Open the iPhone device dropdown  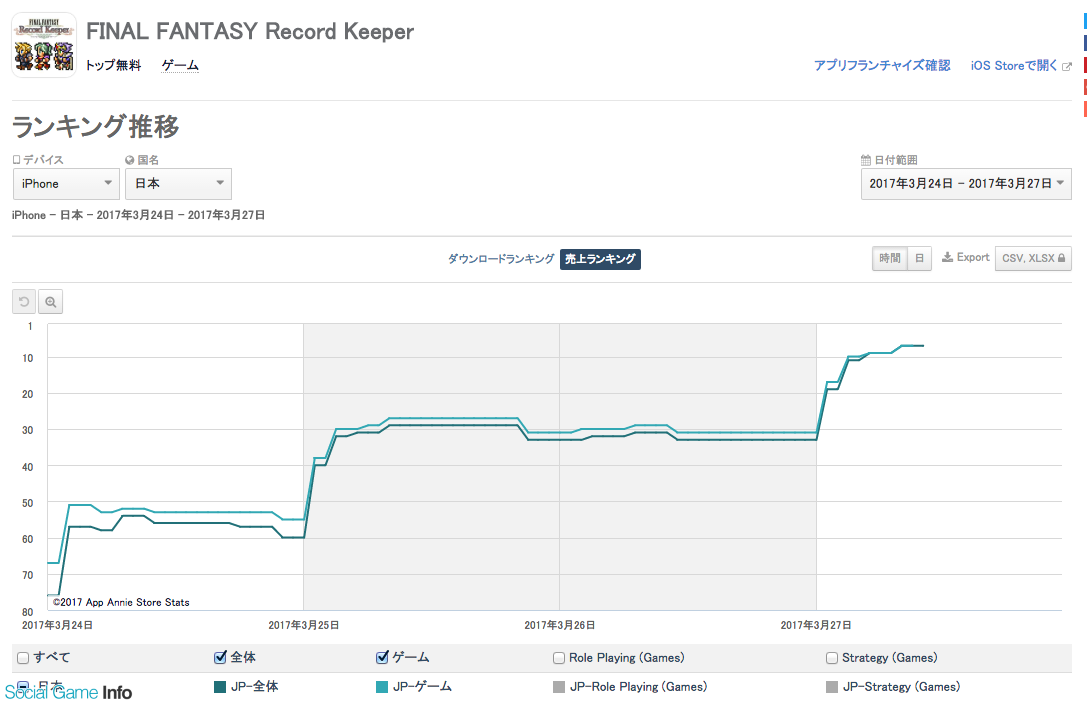coord(66,184)
